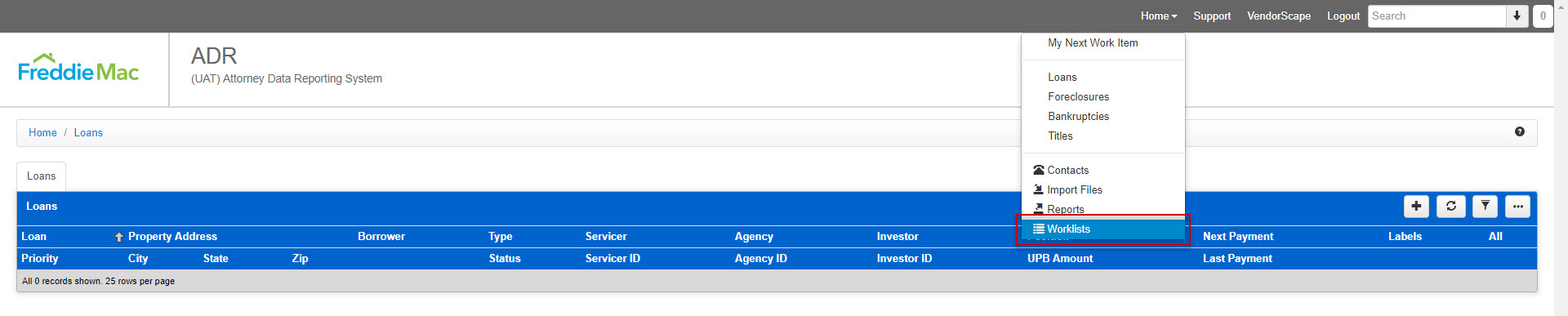Open the ellipsis more-options button

pos(1517,207)
